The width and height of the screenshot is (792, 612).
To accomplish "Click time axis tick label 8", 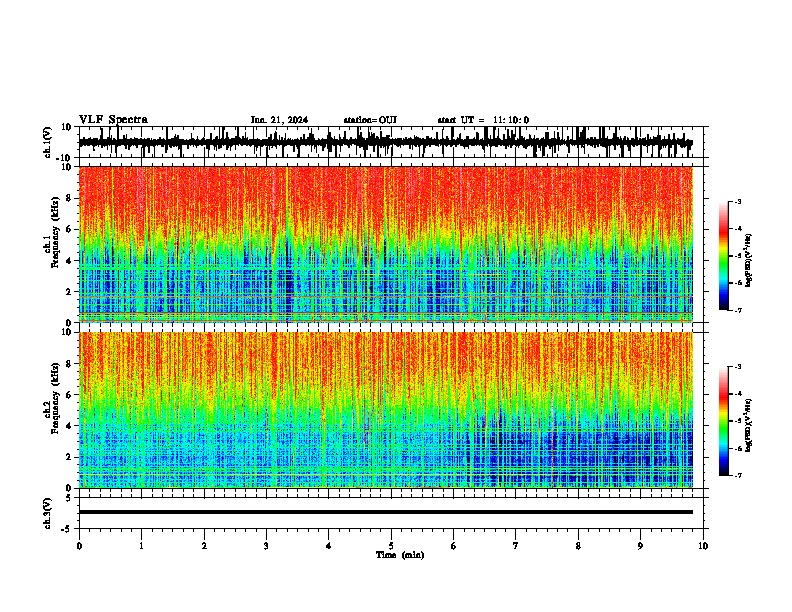I will (578, 546).
